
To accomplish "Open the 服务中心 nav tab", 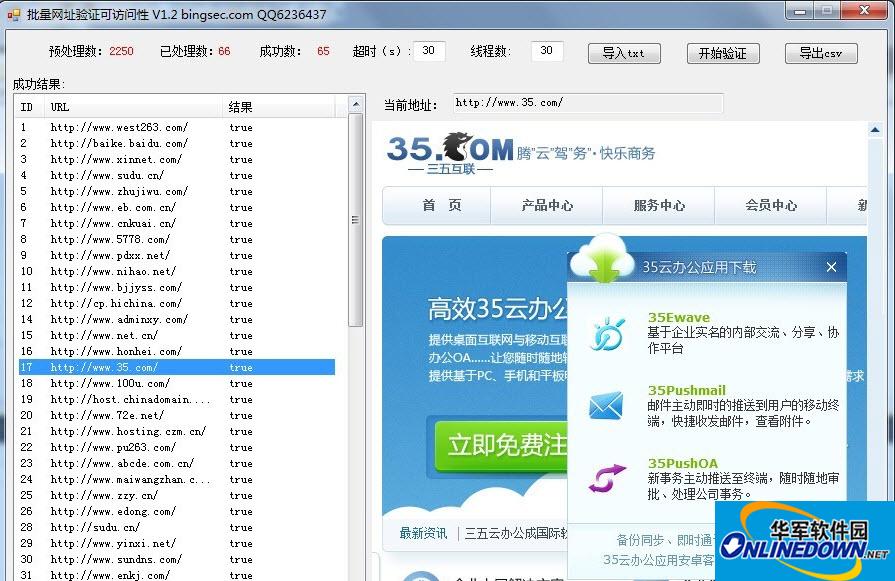I will pyautogui.click(x=659, y=205).
